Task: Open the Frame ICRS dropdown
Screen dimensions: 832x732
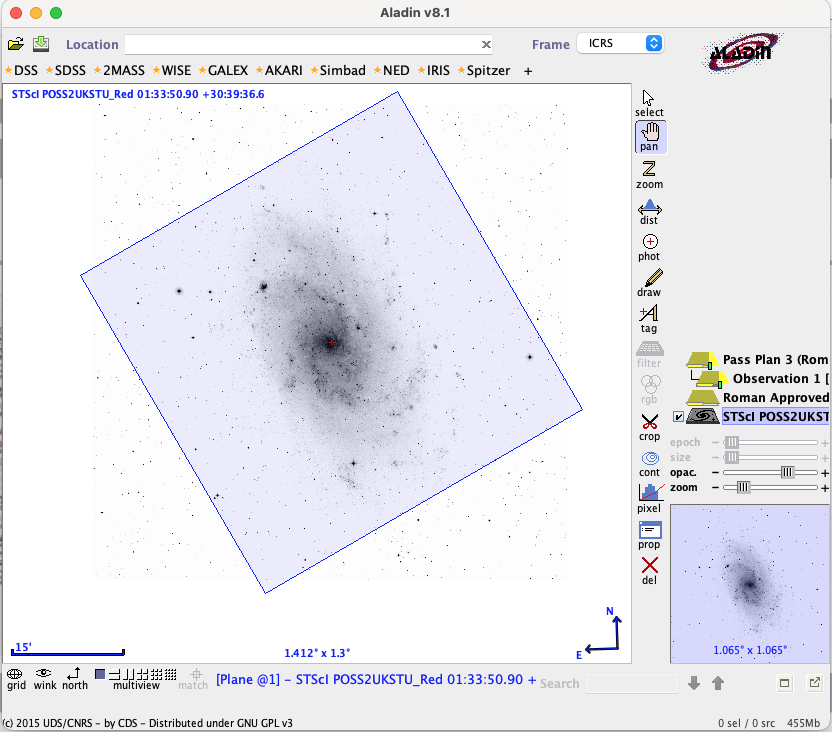Action: 620,44
